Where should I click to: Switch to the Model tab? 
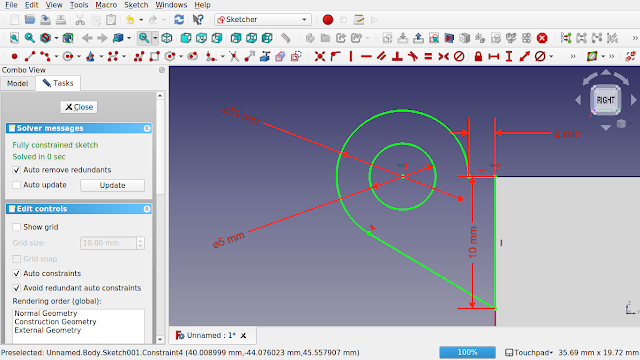point(18,83)
